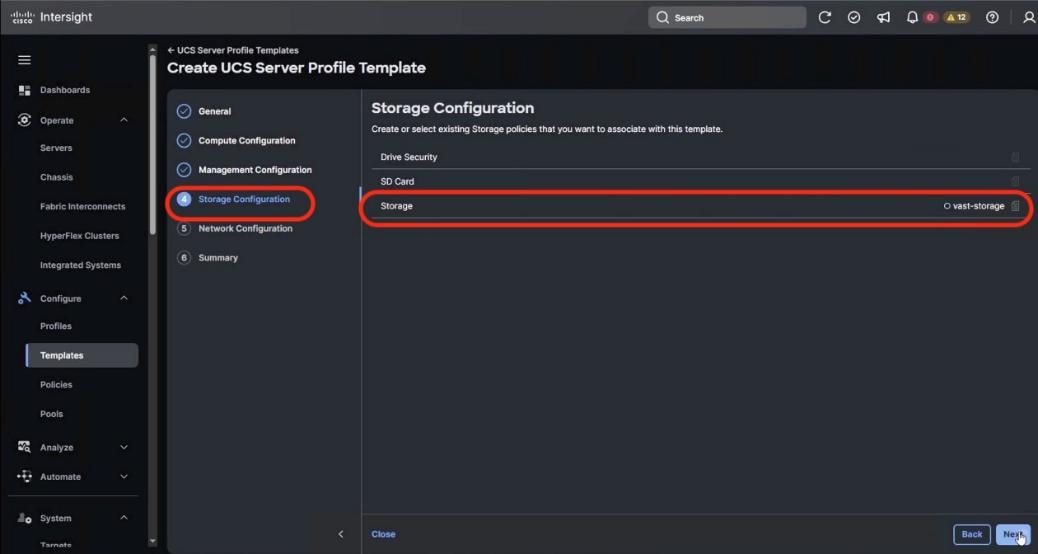Image resolution: width=1038 pixels, height=554 pixels.
Task: Go to Summary step
Action: (218, 257)
